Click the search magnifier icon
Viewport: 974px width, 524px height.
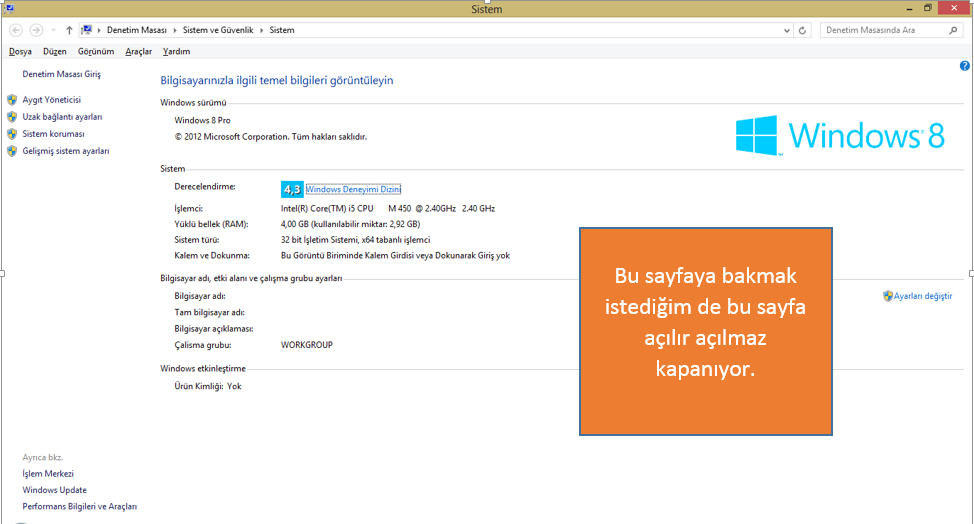coord(953,30)
